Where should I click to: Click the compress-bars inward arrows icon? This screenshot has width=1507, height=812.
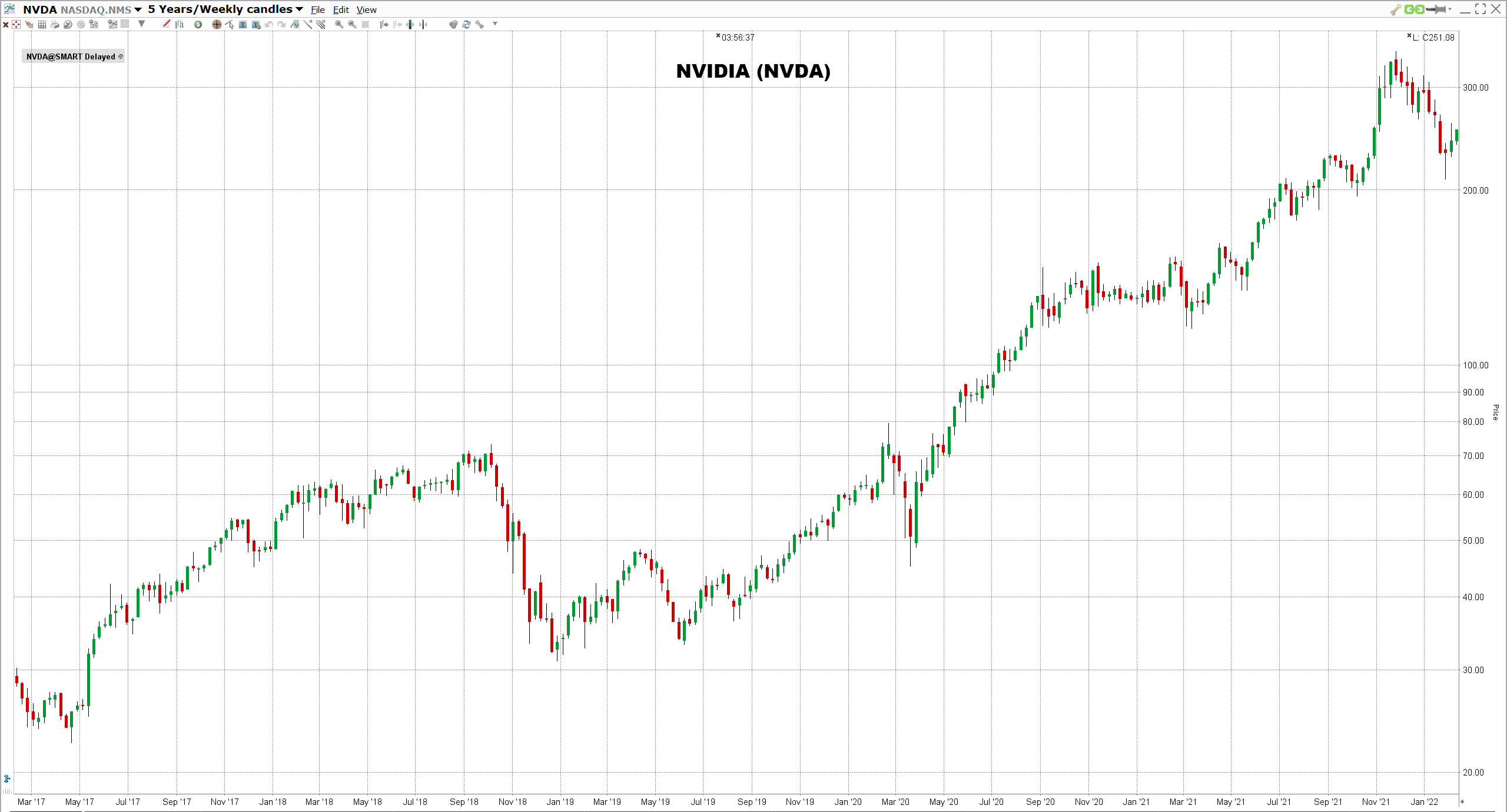423,24
